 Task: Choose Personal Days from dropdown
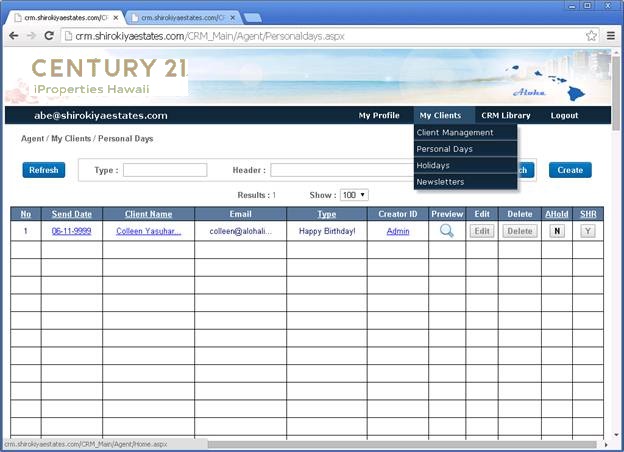point(465,149)
